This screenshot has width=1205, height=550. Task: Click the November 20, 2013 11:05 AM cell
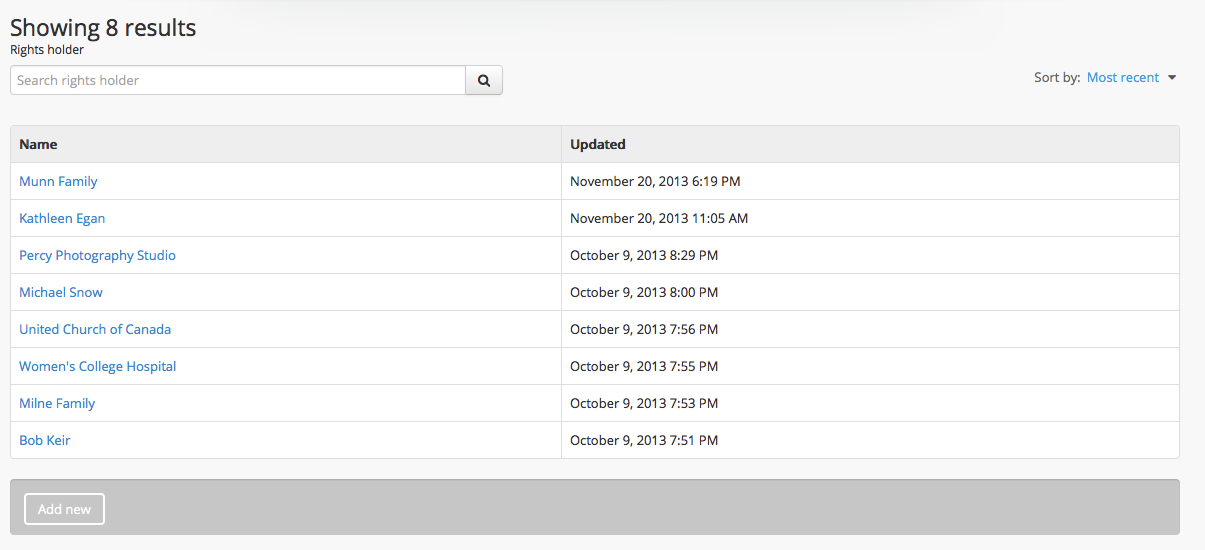(659, 219)
